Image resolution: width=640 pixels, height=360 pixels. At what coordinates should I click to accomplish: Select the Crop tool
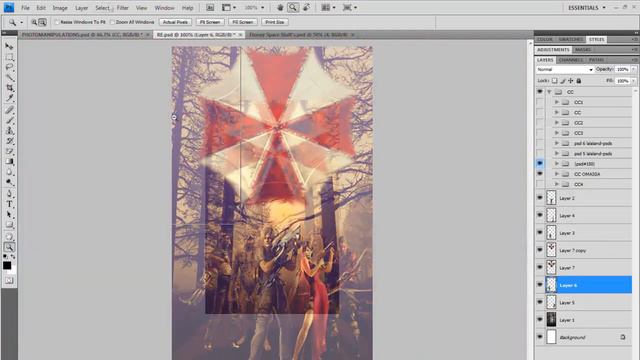[x=9, y=87]
